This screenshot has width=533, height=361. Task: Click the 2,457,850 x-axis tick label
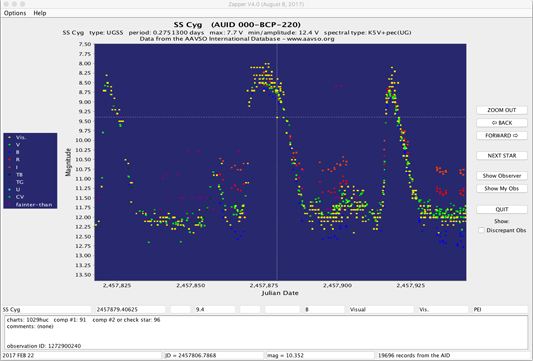(x=190, y=286)
